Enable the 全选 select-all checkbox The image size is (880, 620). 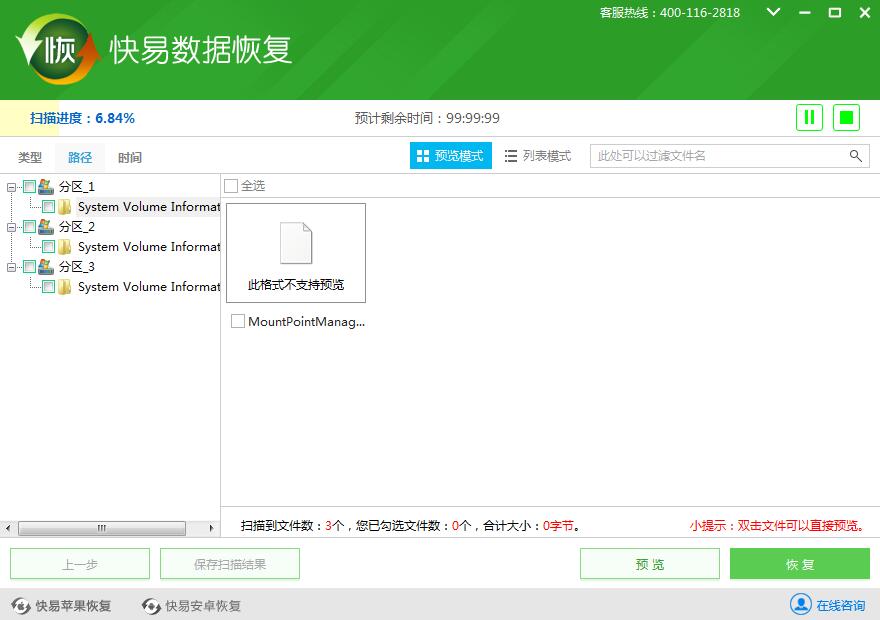tap(231, 185)
